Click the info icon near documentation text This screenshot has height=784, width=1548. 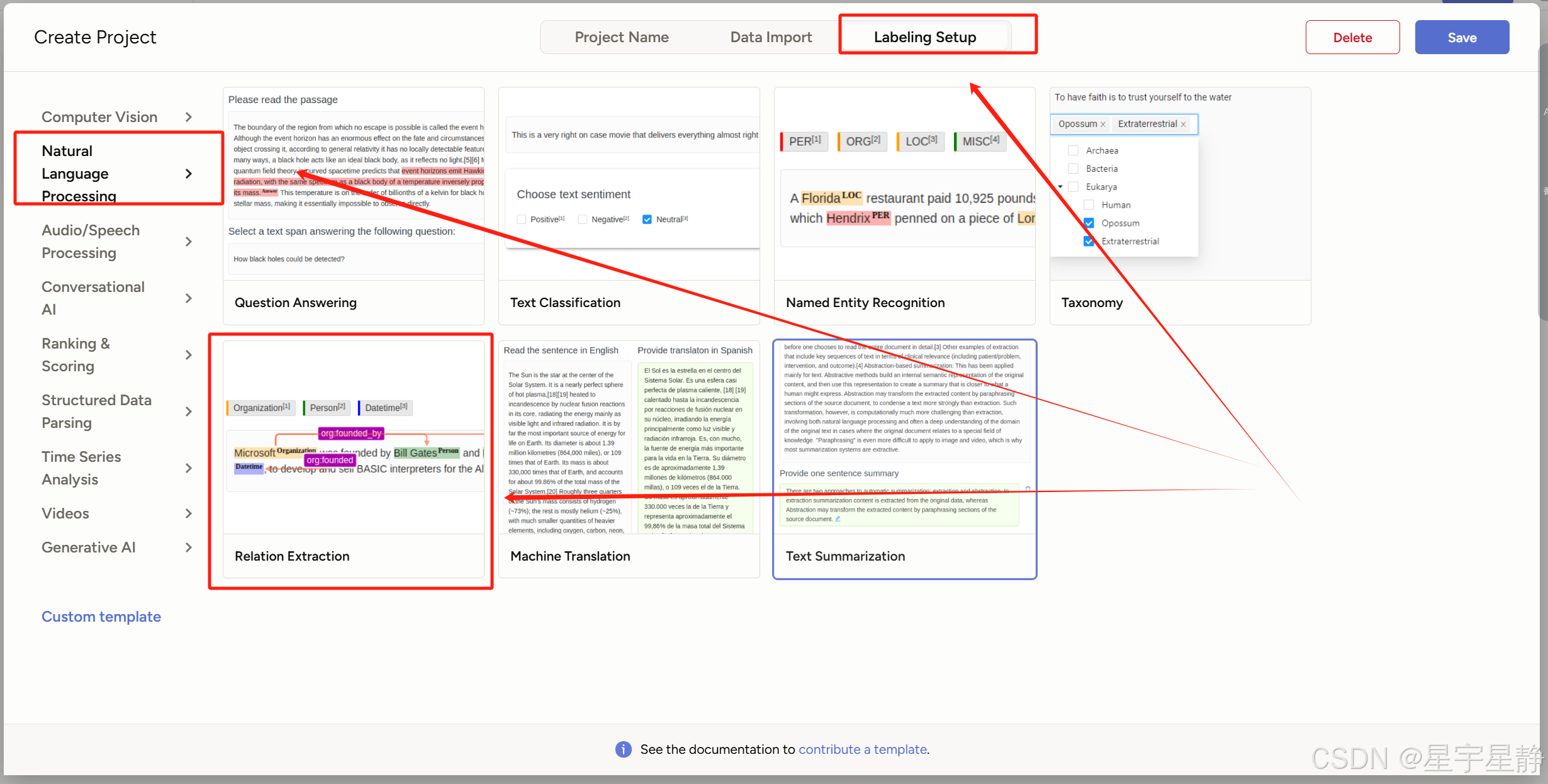(x=623, y=749)
